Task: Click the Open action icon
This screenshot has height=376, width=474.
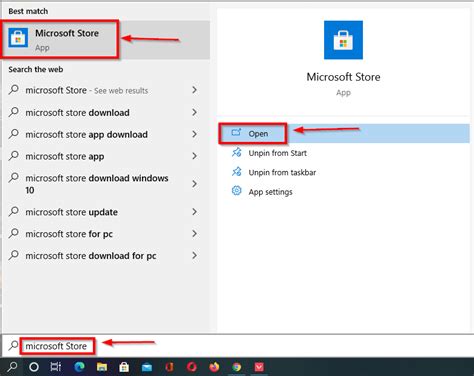Action: [236, 132]
